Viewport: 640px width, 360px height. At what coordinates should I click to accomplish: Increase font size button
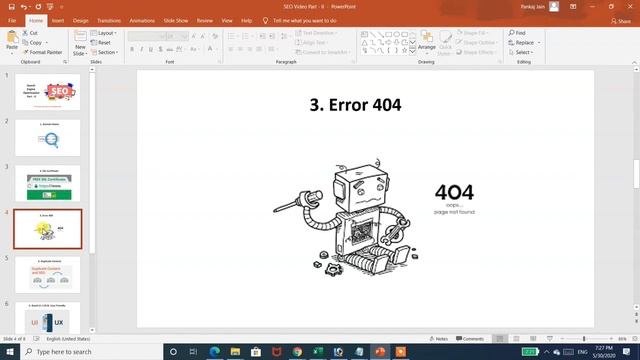tap(193, 37)
